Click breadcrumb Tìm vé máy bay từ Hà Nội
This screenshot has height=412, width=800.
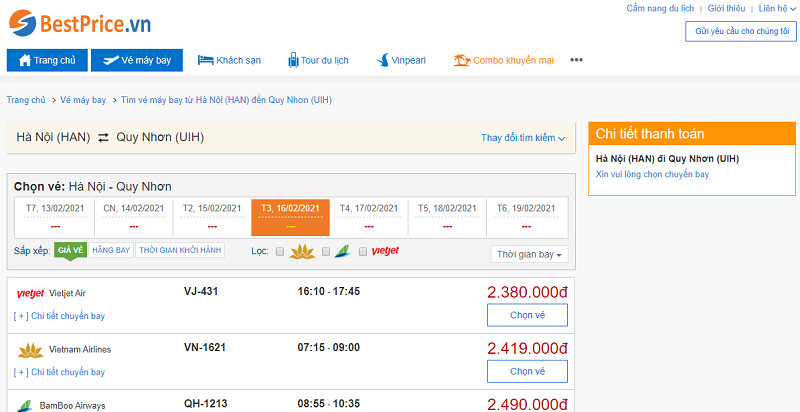[226, 100]
